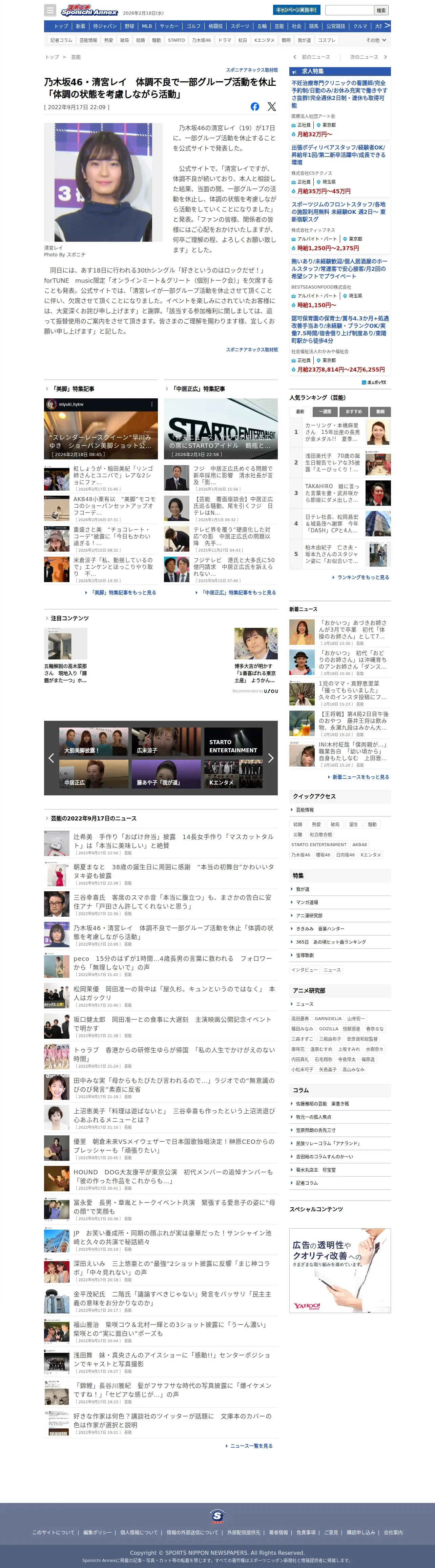The height and width of the screenshot is (1568, 435).
Task: Open 編集ポリシー footer link
Action: pyautogui.click(x=97, y=1533)
